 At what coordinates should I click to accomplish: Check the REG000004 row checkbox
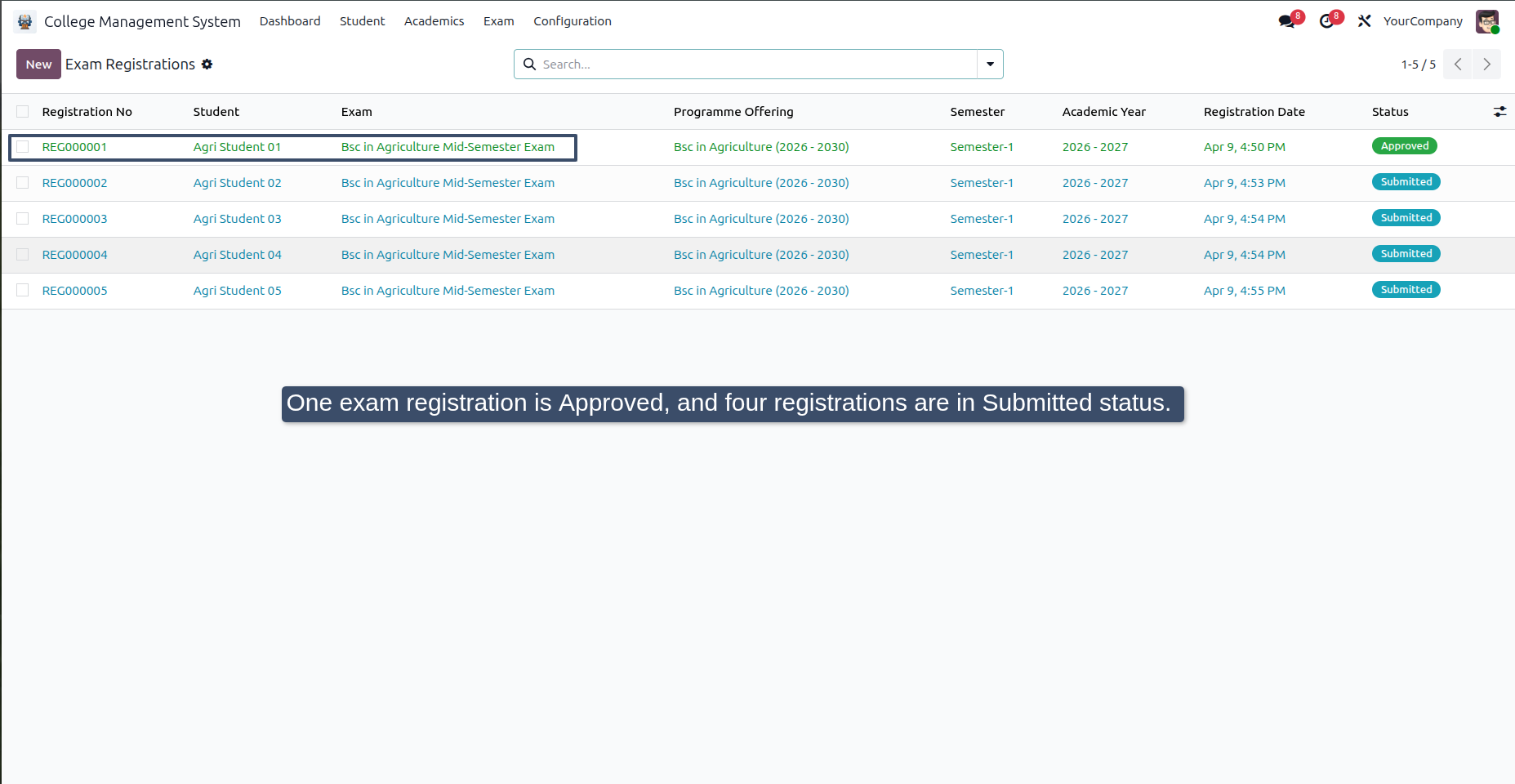[x=23, y=255]
